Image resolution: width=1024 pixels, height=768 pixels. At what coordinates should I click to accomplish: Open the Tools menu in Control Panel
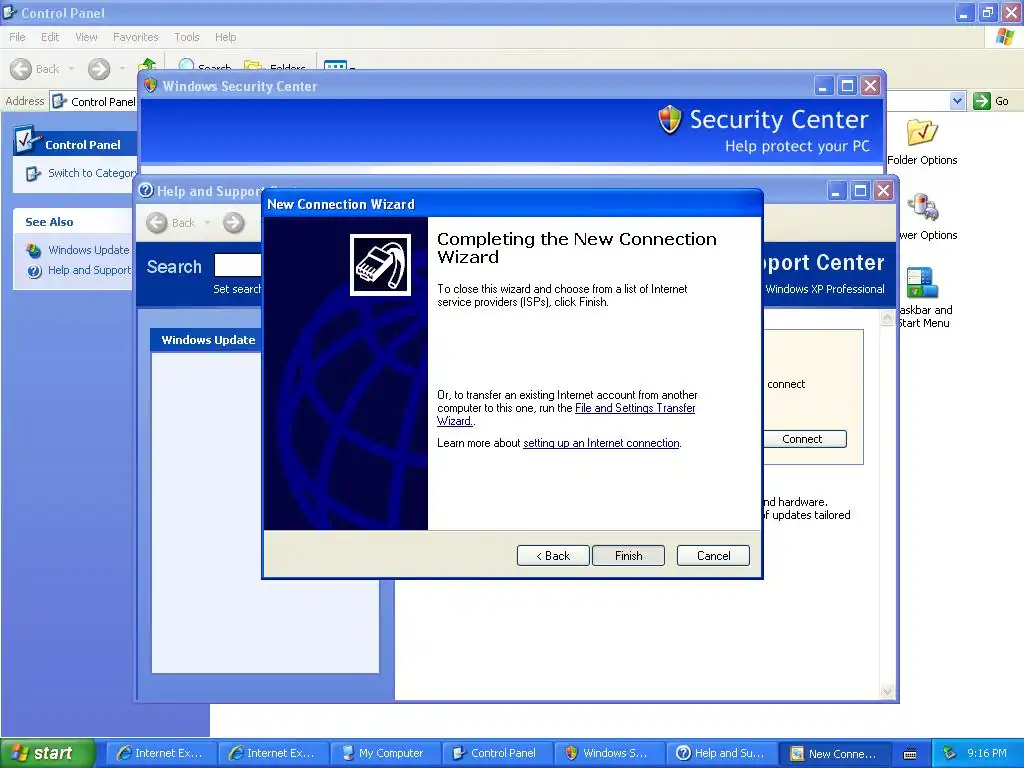click(x=187, y=37)
